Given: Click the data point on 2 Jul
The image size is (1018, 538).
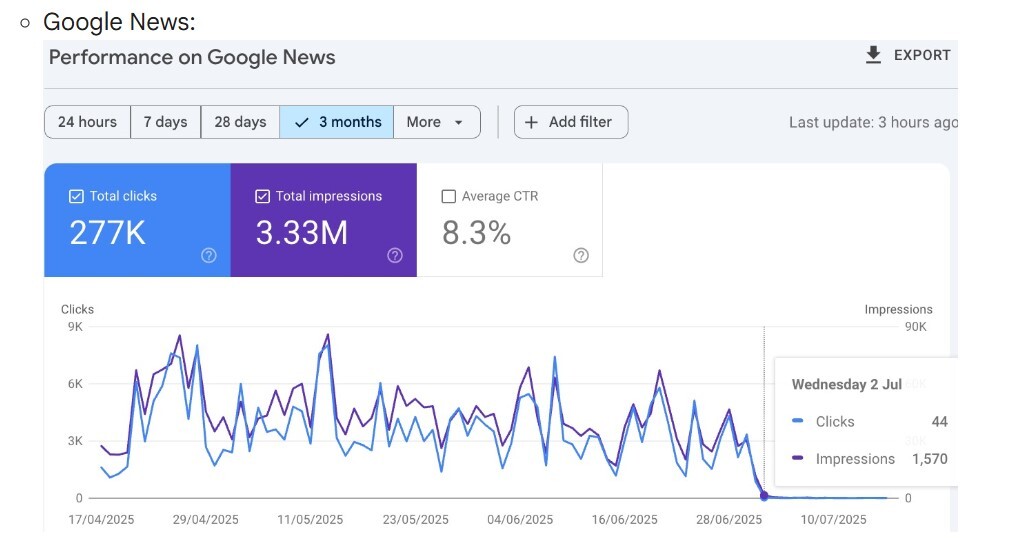Looking at the screenshot, I should pos(764,496).
